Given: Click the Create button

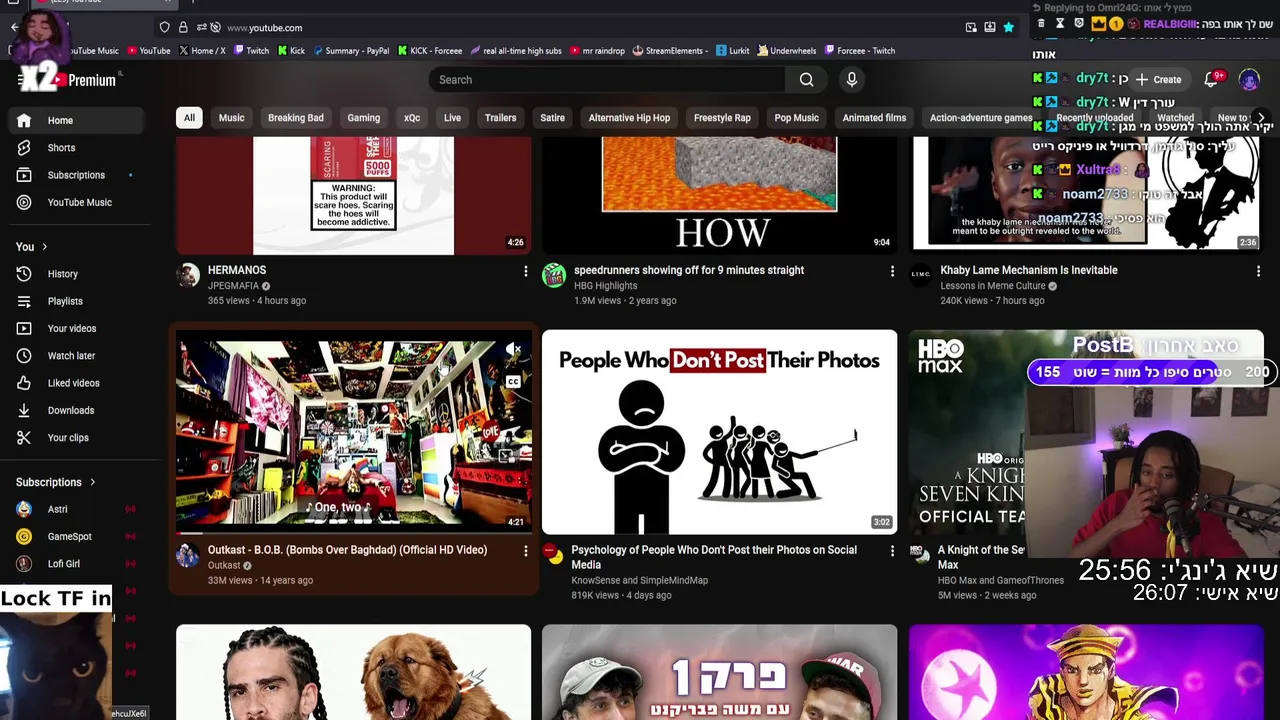Looking at the screenshot, I should click(x=1158, y=79).
